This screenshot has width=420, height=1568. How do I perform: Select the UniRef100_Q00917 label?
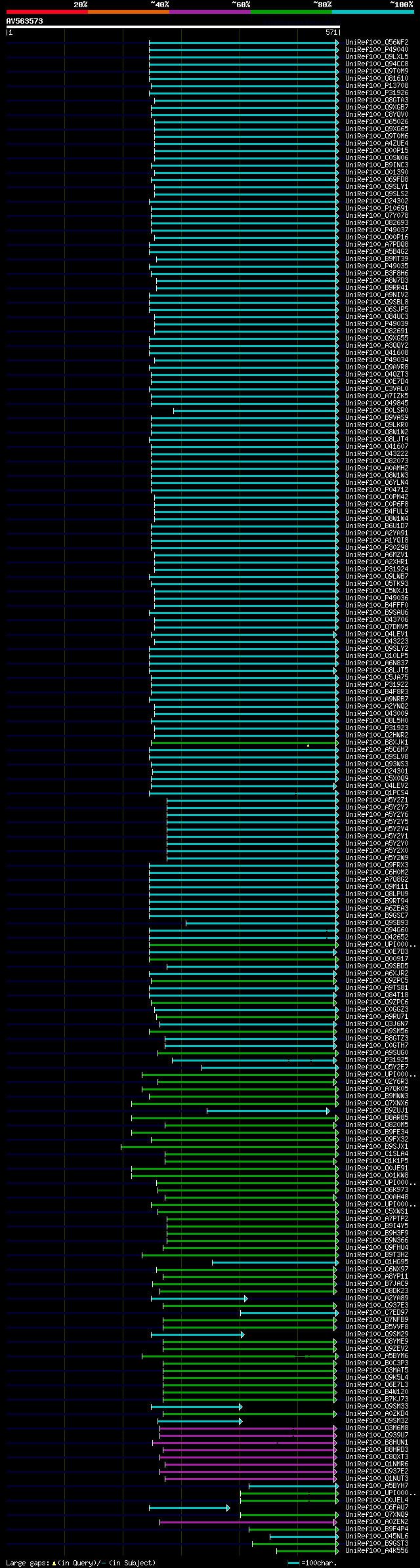[377, 959]
